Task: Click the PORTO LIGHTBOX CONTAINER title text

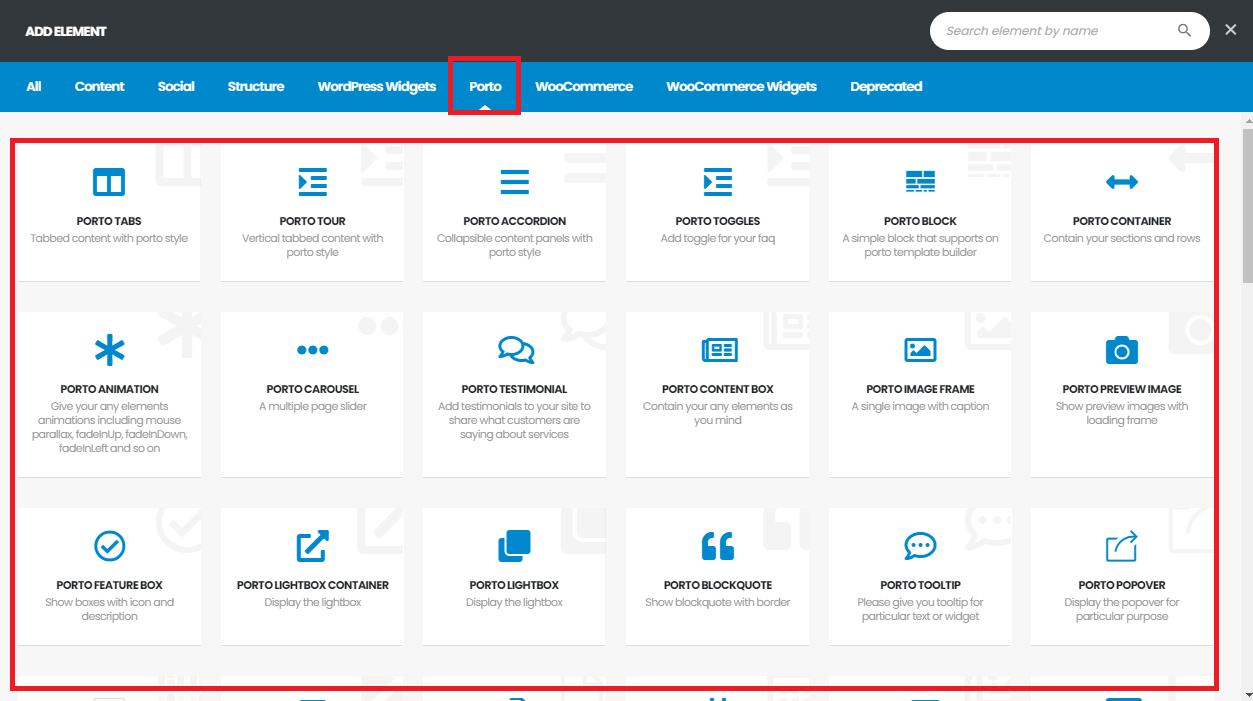Action: tap(312, 585)
